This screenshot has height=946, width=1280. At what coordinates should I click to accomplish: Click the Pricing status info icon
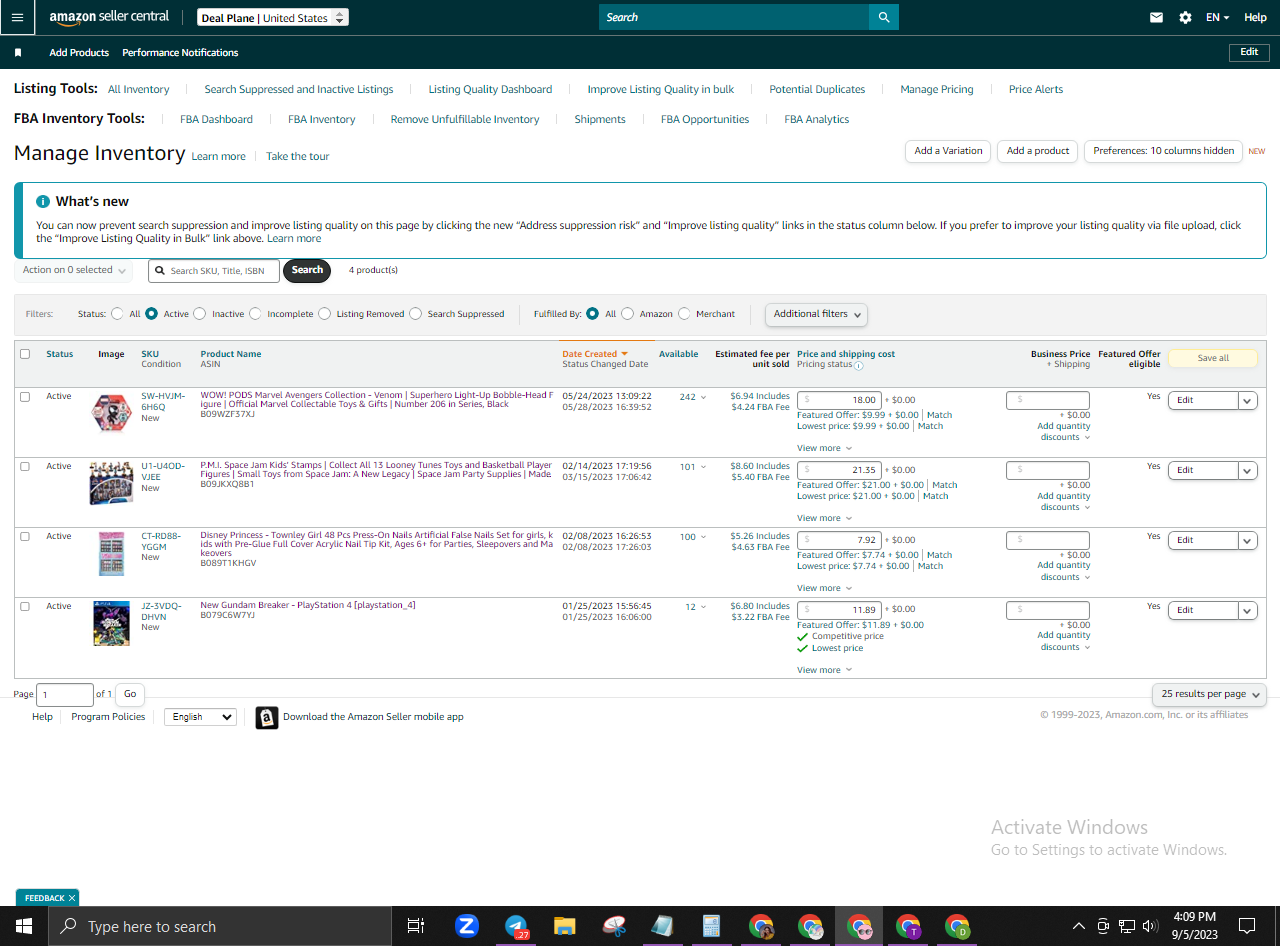(x=859, y=365)
